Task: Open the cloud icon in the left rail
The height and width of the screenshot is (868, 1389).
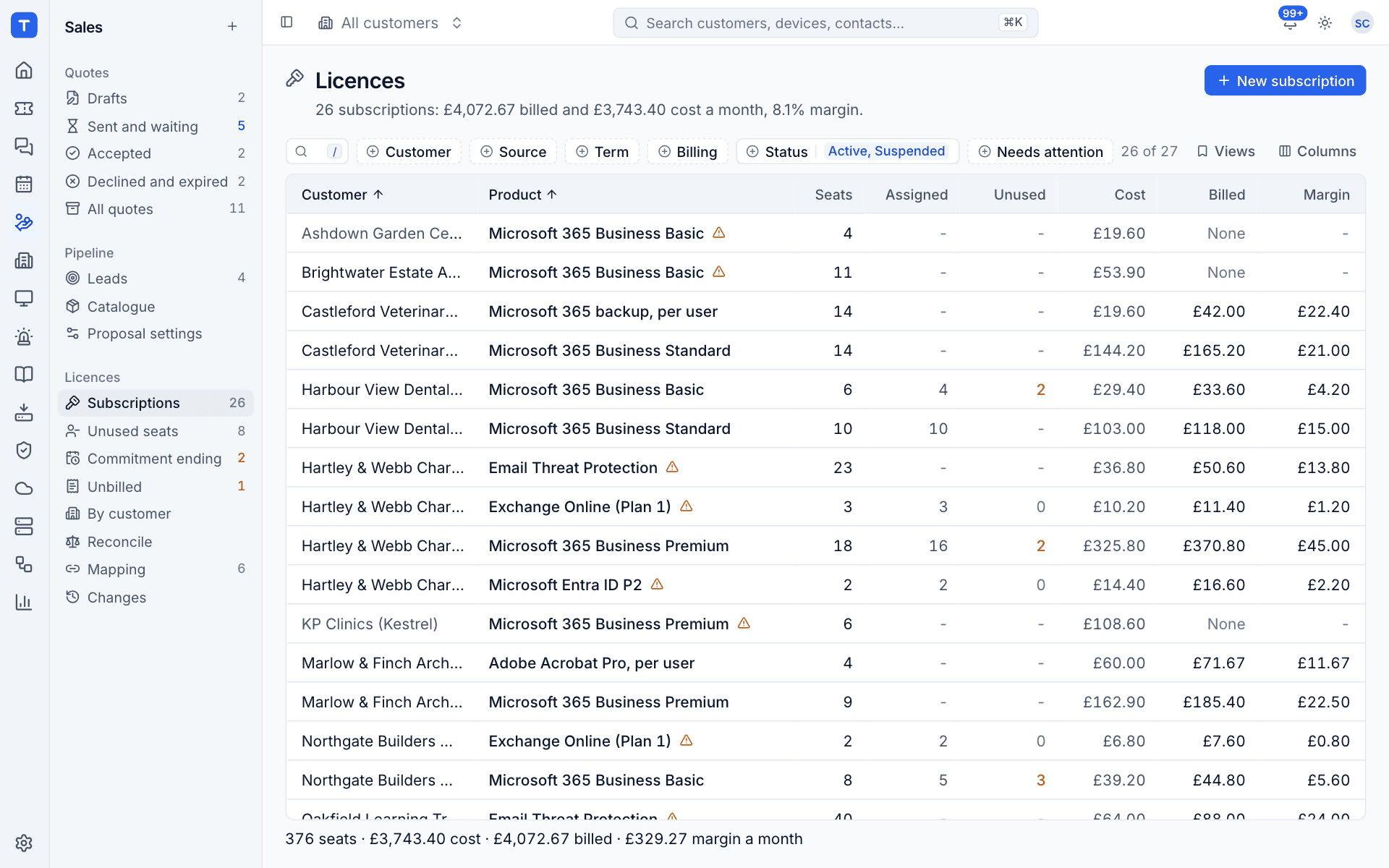Action: click(x=24, y=488)
